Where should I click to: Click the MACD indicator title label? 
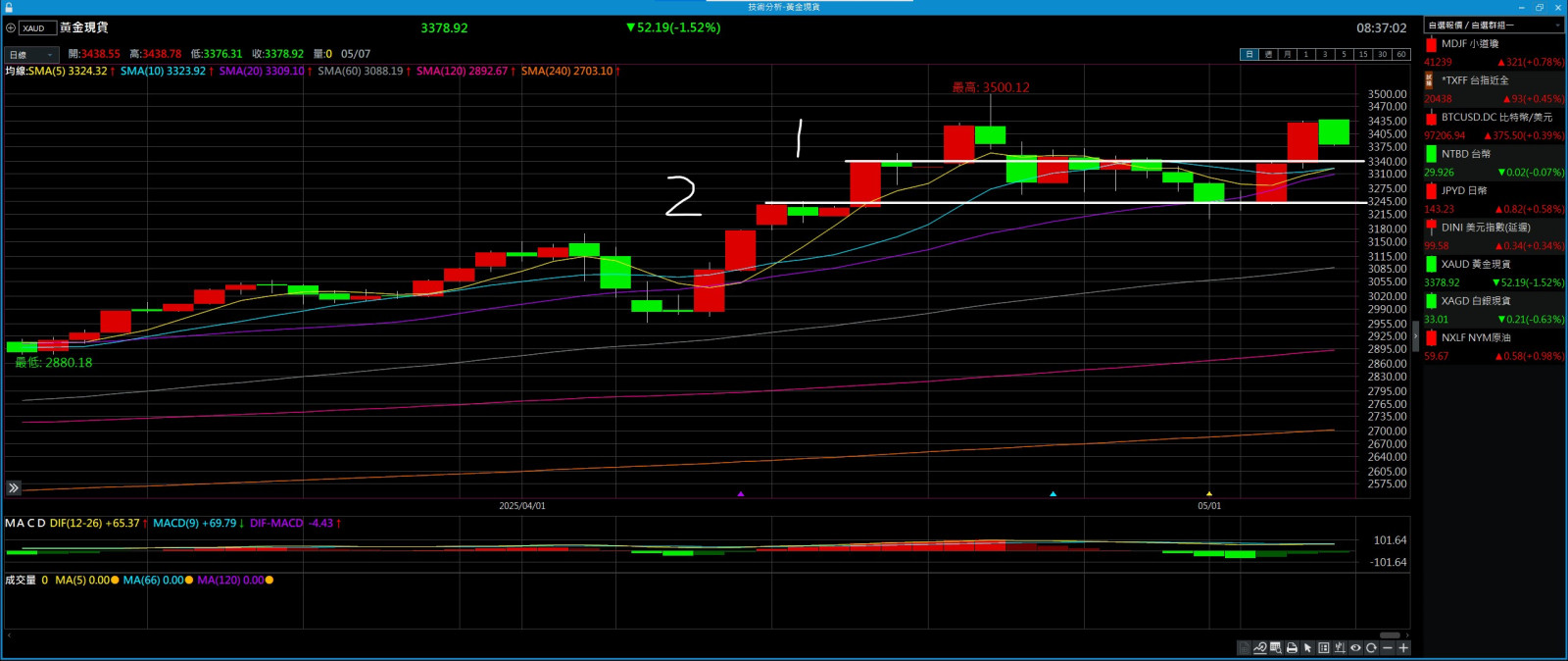25,524
